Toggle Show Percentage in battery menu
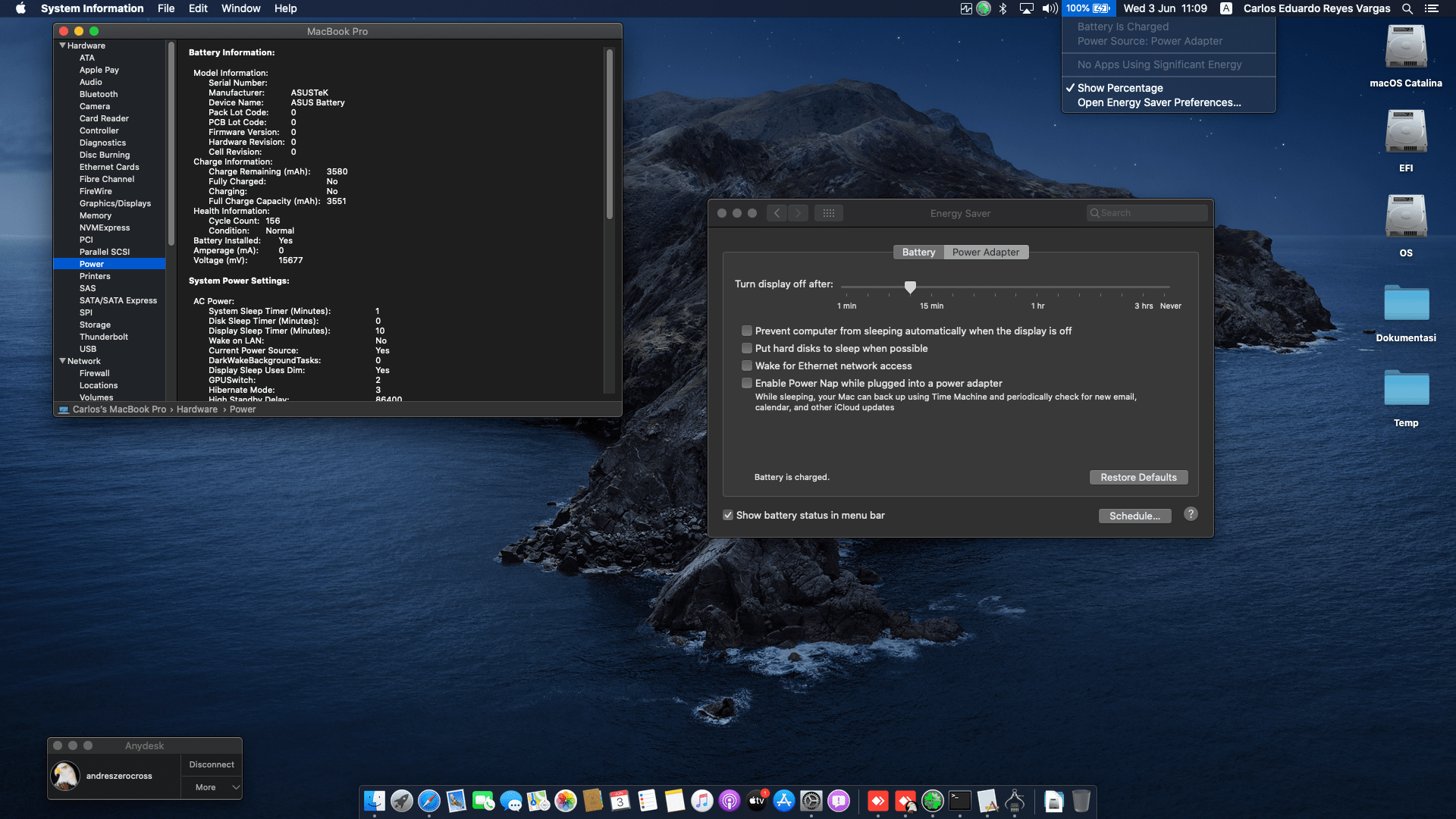The width and height of the screenshot is (1456, 819). (1169, 88)
